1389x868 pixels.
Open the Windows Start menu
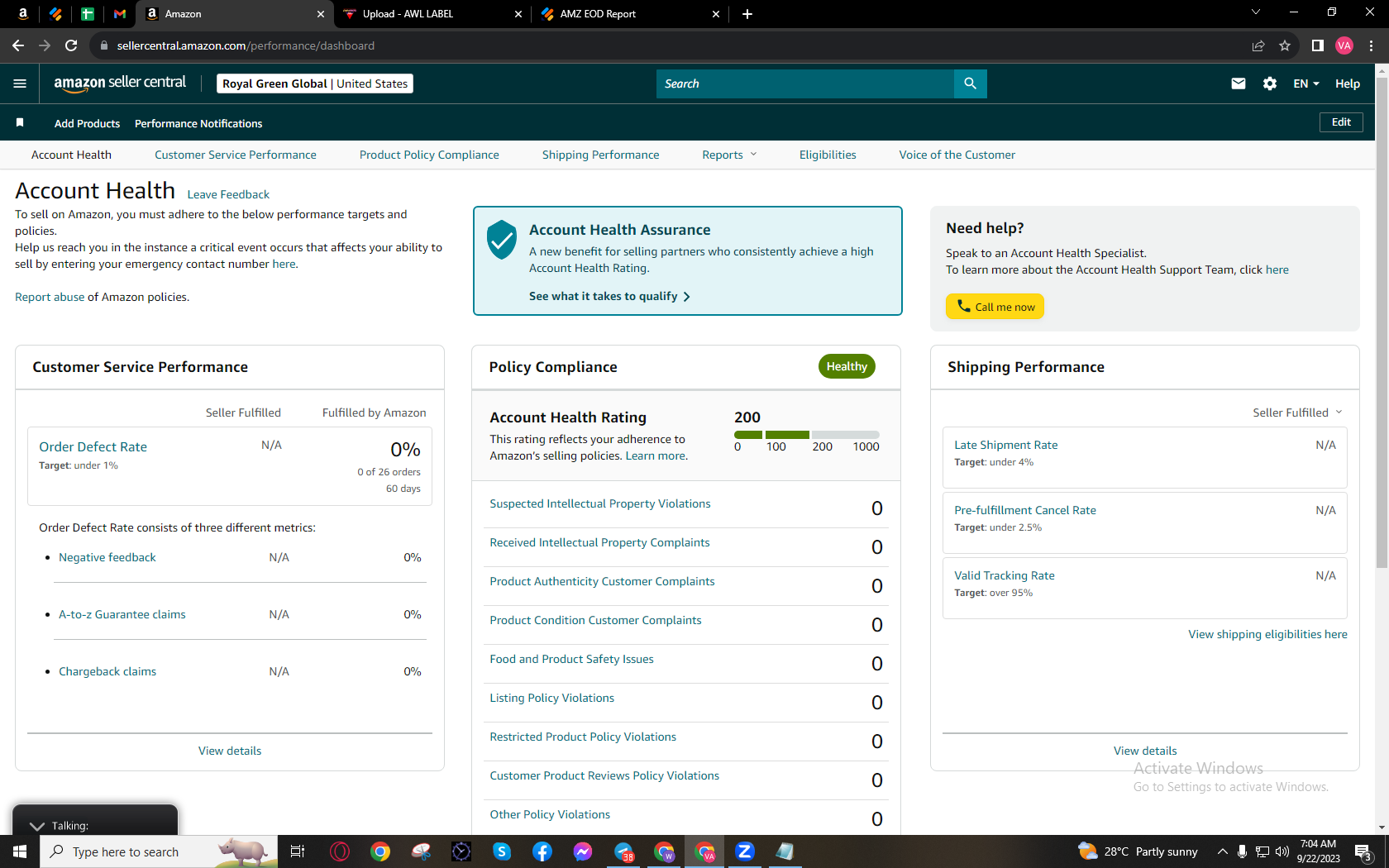point(20,851)
